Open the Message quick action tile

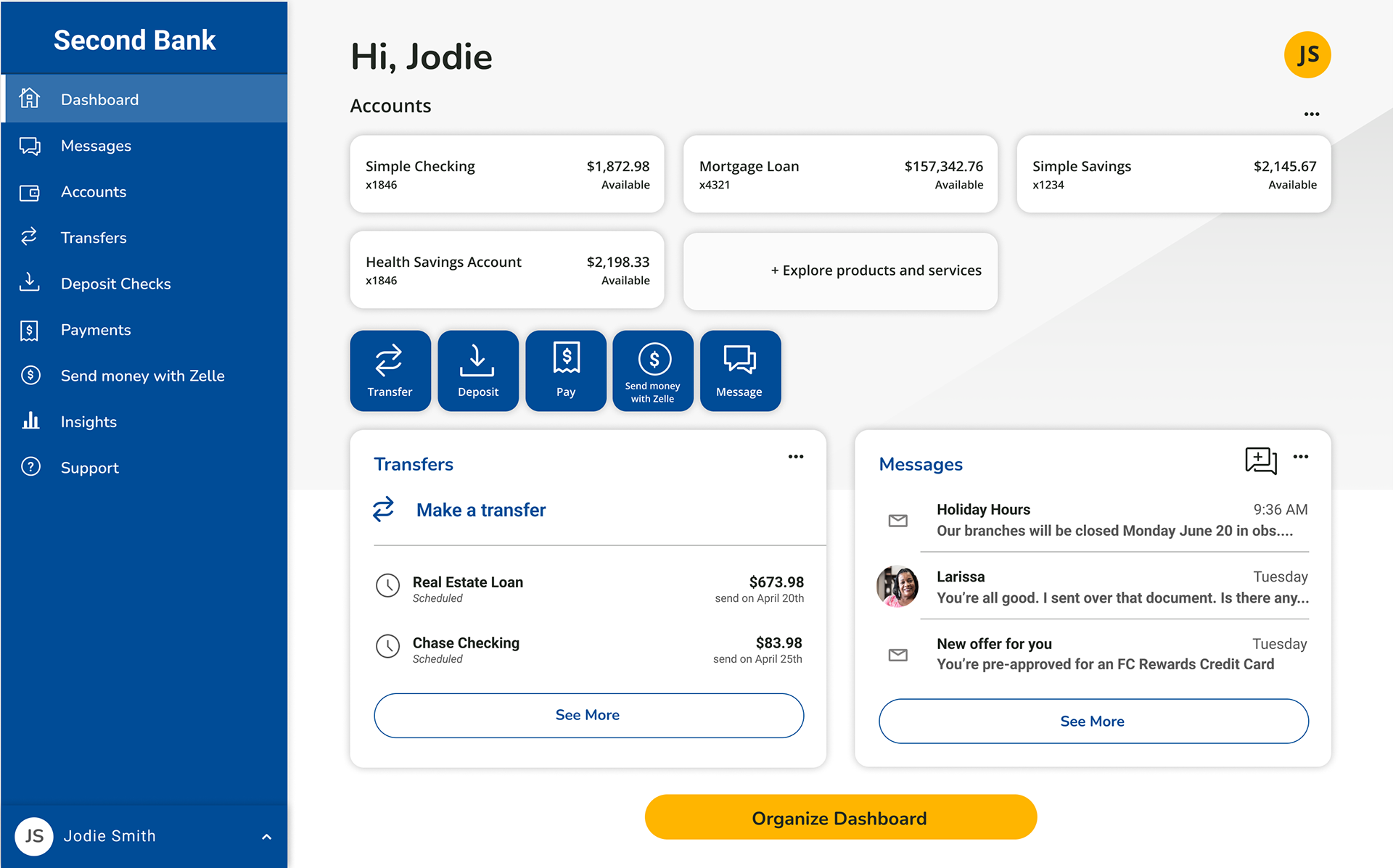coord(740,371)
